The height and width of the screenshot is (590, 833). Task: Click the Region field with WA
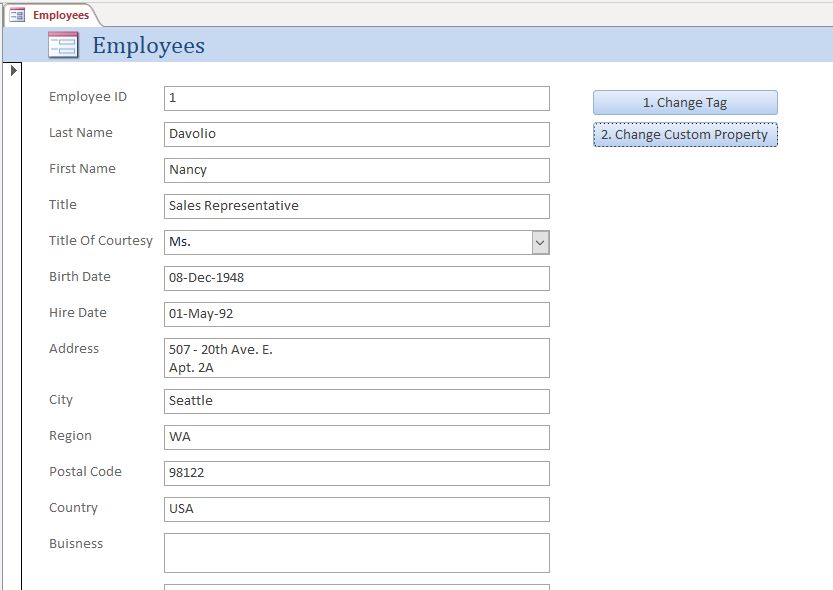tap(356, 437)
